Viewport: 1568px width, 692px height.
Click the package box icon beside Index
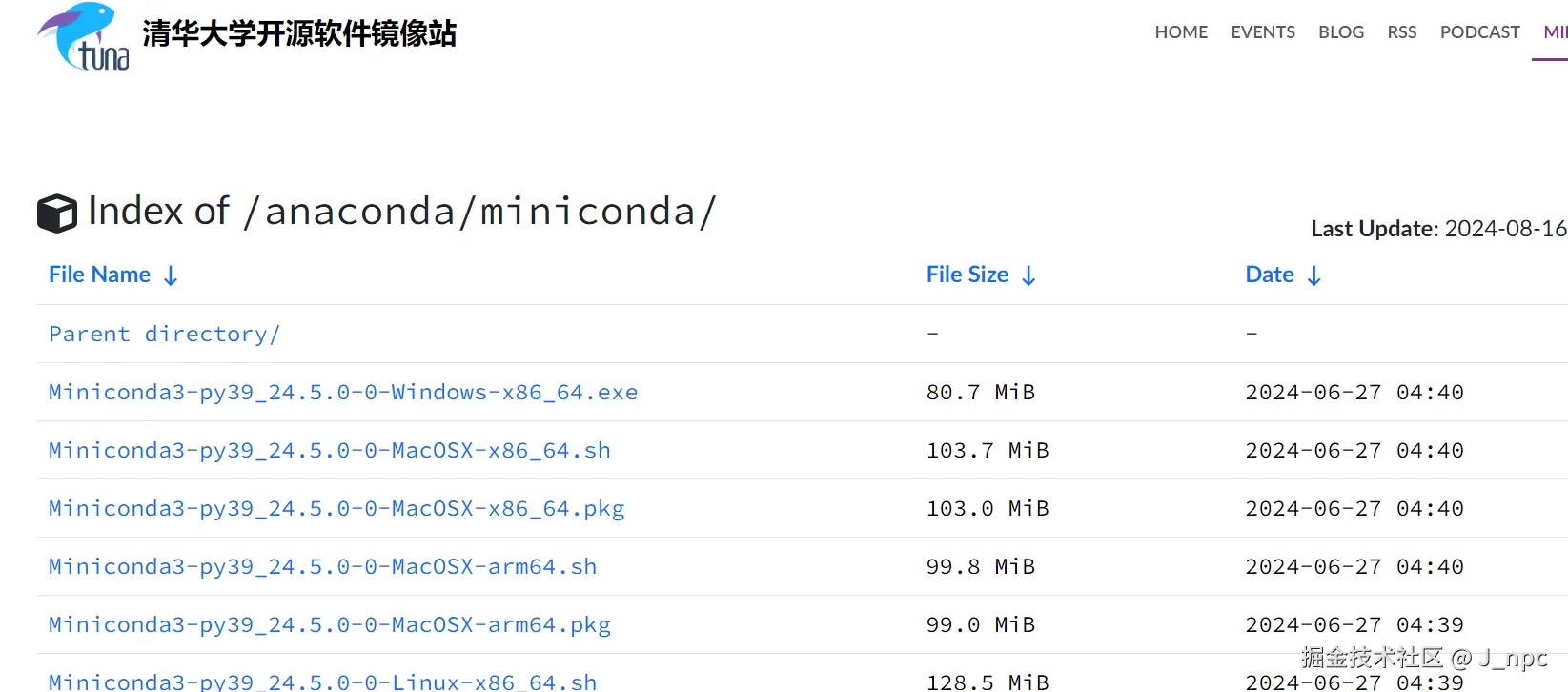pyautogui.click(x=57, y=213)
